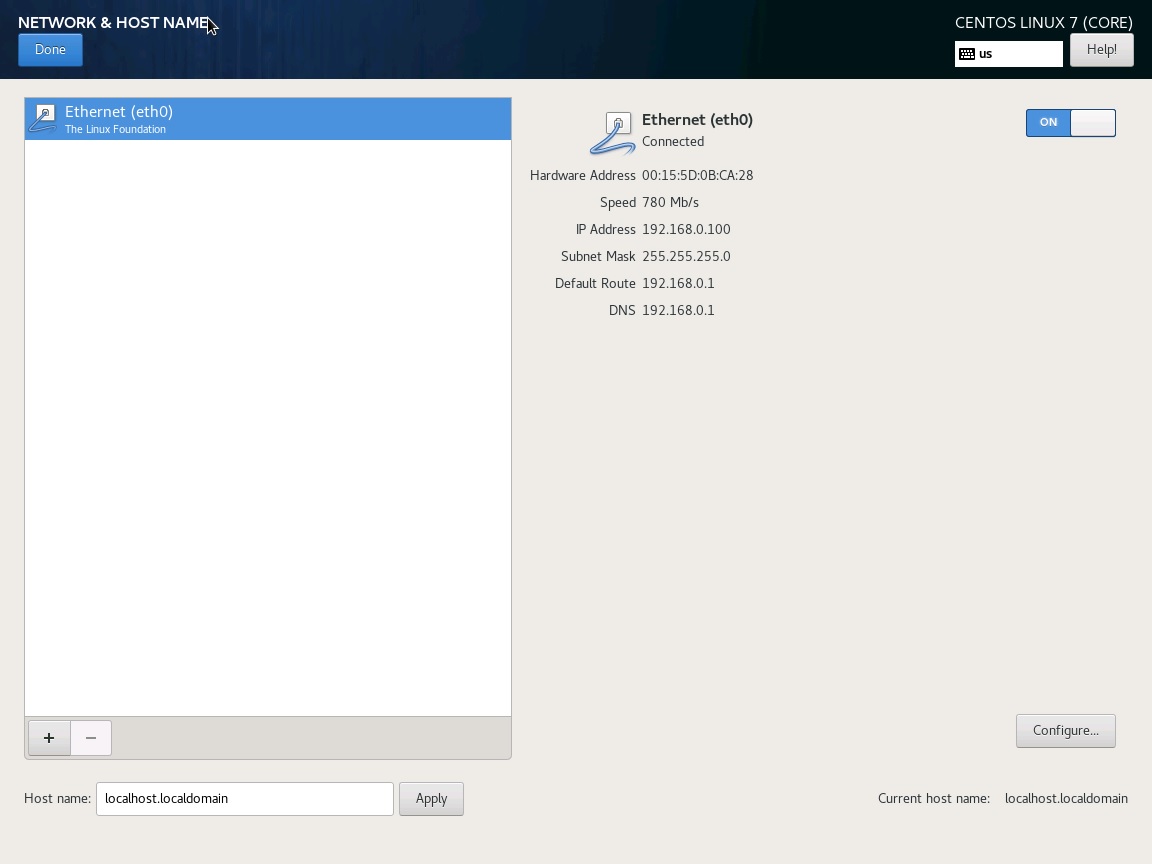Apply the host name

pyautogui.click(x=431, y=799)
